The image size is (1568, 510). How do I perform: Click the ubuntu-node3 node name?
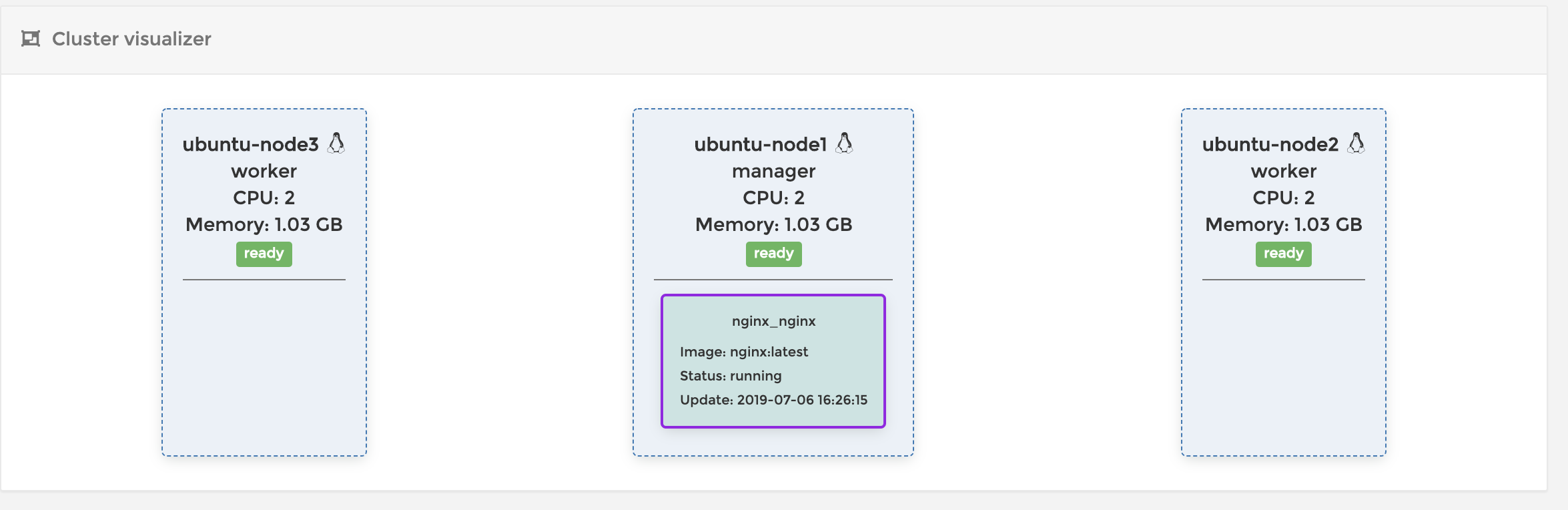250,144
